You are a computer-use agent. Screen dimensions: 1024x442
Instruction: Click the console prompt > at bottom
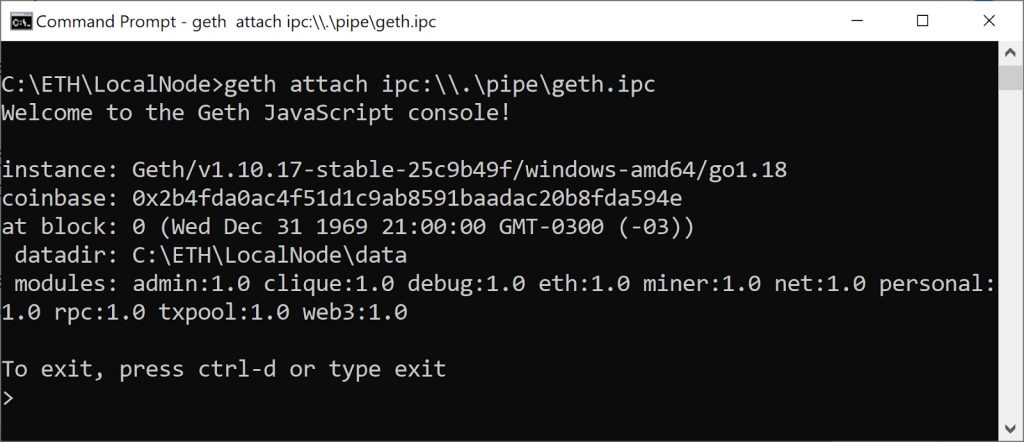click(x=8, y=398)
